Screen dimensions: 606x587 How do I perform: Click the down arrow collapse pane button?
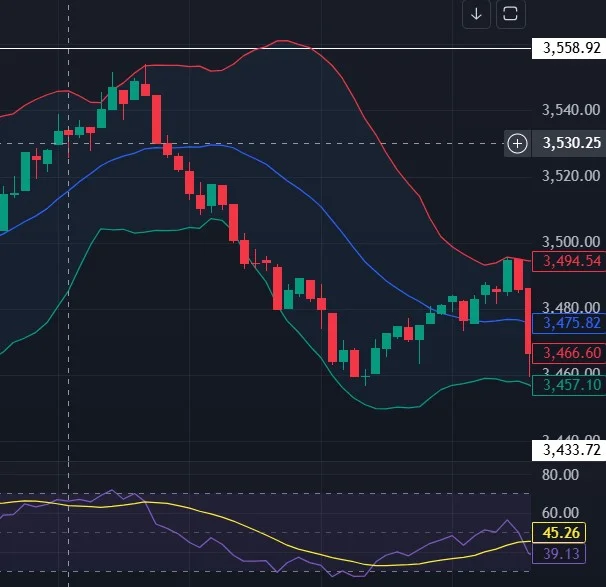pos(476,14)
